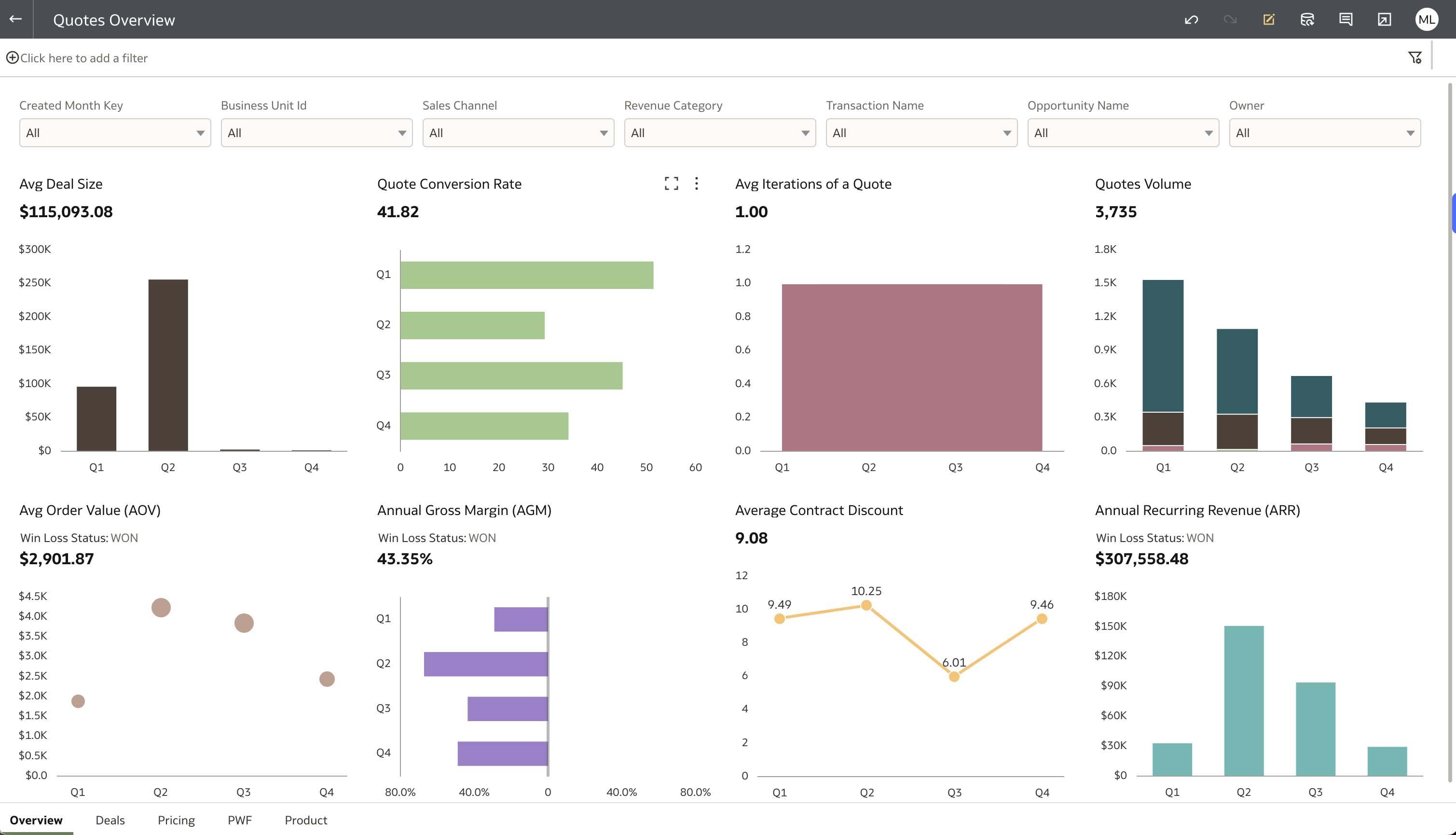
Task: Maximize the Quote Conversion Rate chart
Action: (671, 183)
